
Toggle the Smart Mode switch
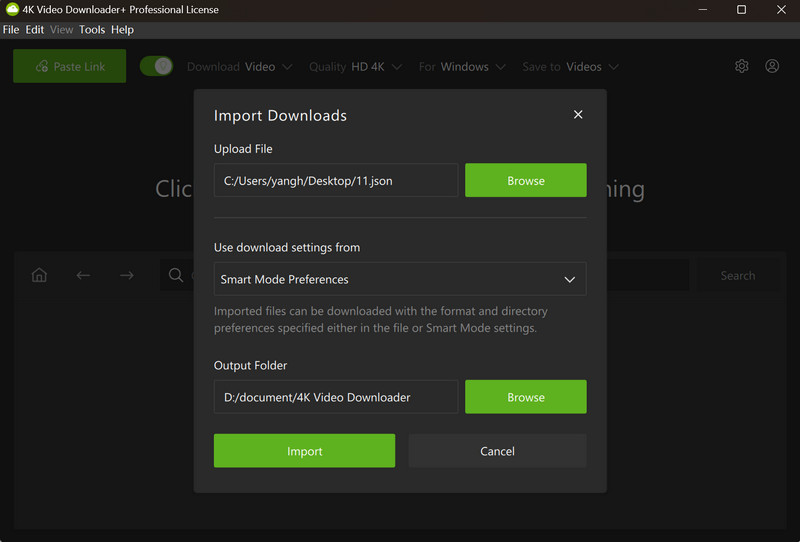157,66
